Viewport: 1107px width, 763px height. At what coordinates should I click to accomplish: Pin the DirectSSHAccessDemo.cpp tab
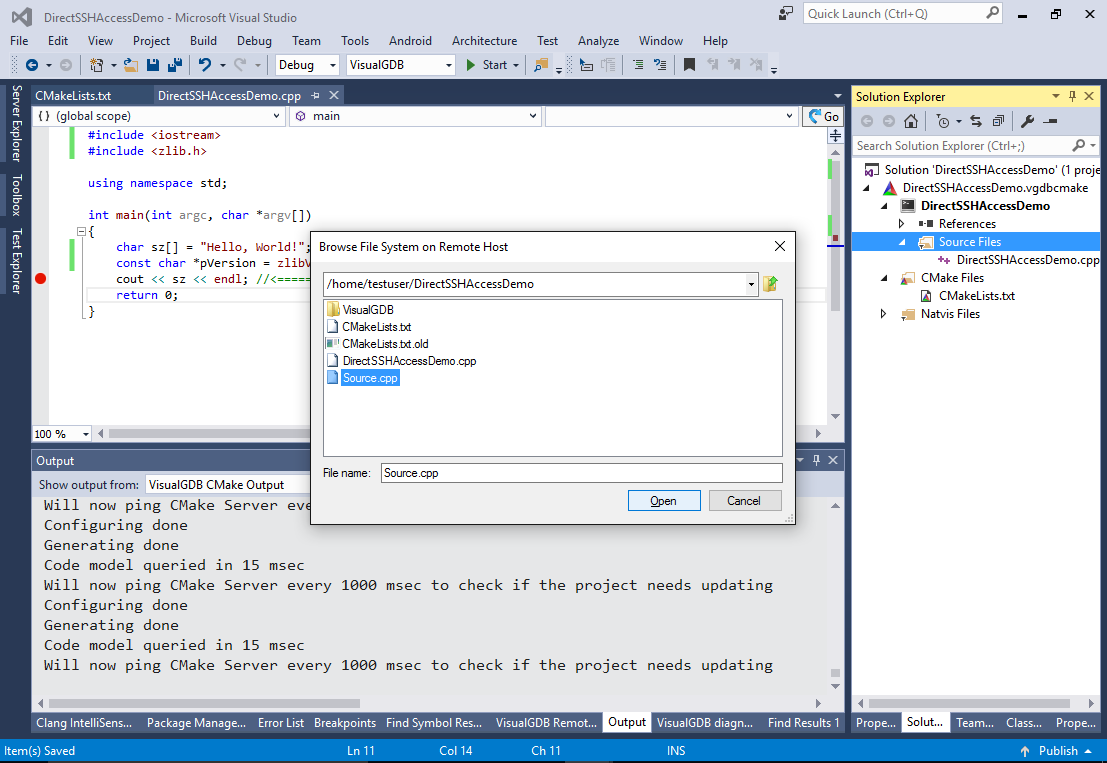tap(316, 95)
